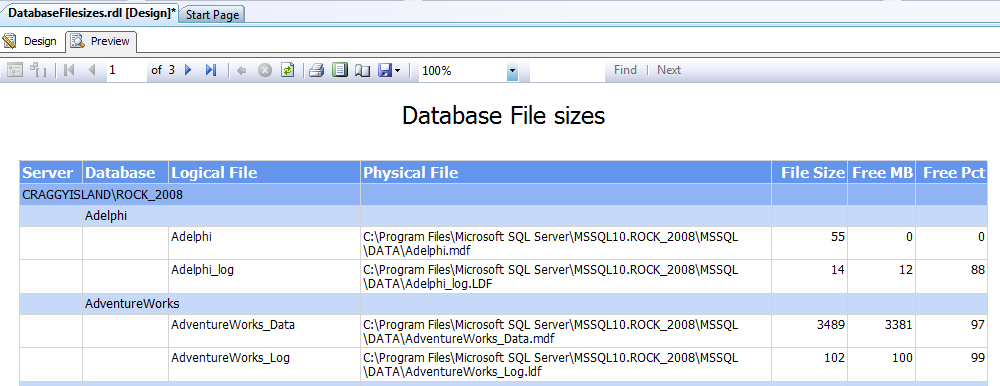Image resolution: width=1000 pixels, height=386 pixels.
Task: Go to next report page
Action: 188,70
